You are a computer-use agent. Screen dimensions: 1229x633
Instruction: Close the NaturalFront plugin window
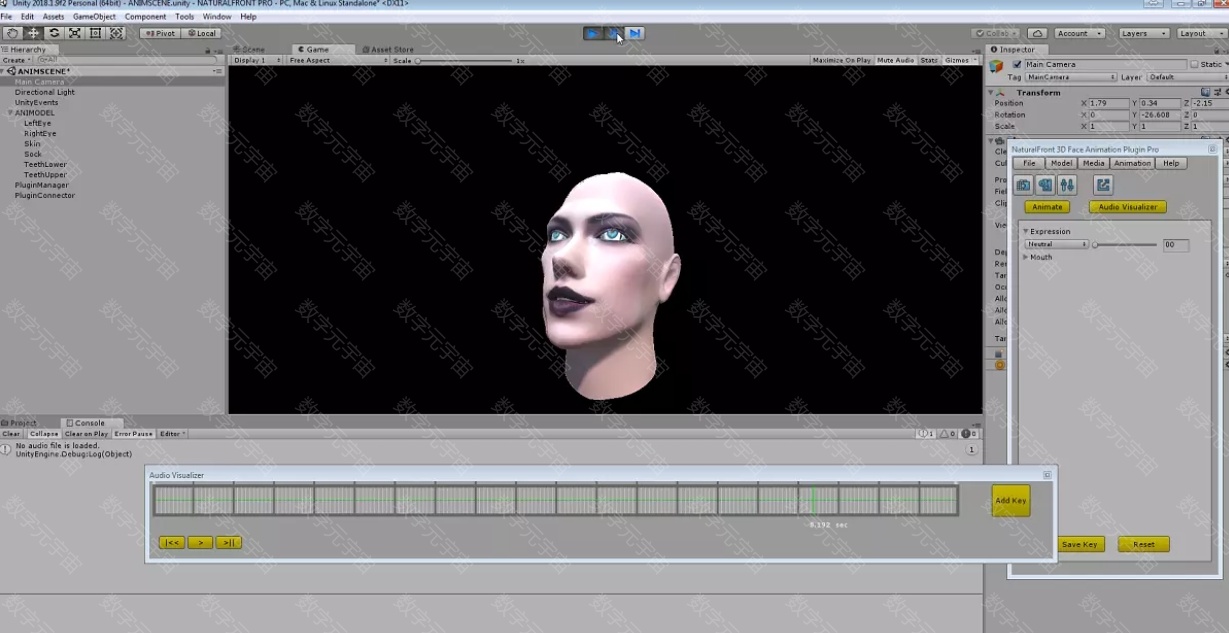click(x=1212, y=149)
